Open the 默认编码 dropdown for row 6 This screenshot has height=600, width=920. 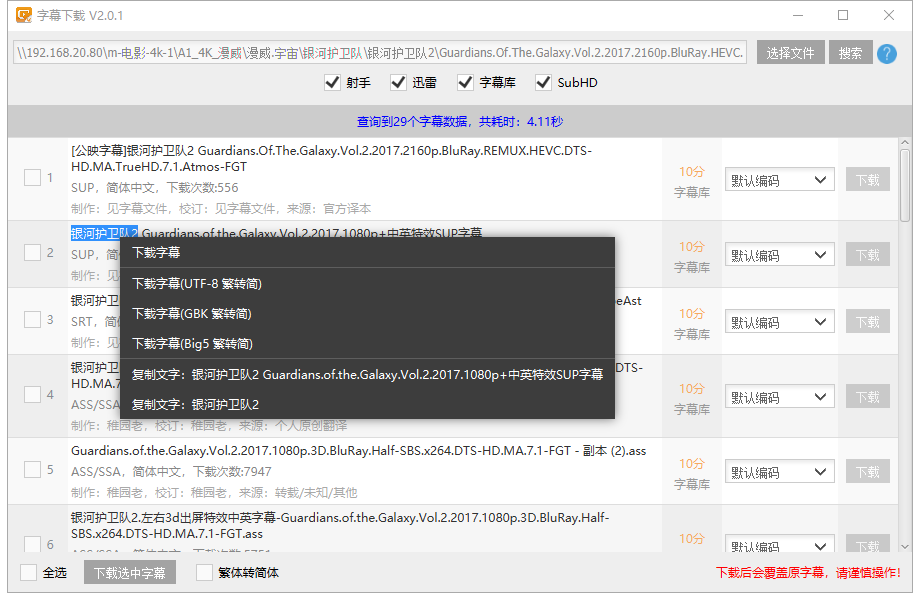[x=780, y=544]
